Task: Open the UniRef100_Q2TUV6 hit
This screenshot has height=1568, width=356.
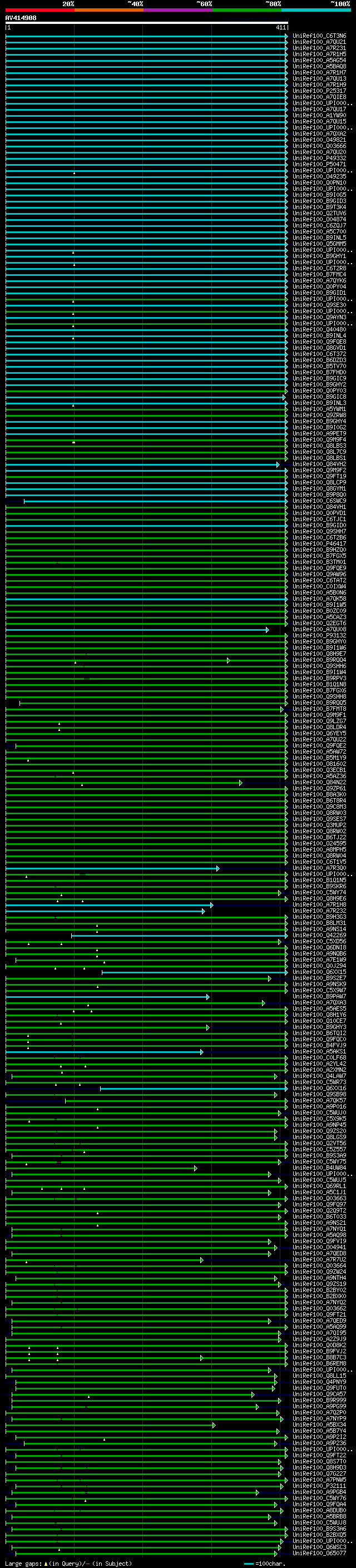Action: 319,213
